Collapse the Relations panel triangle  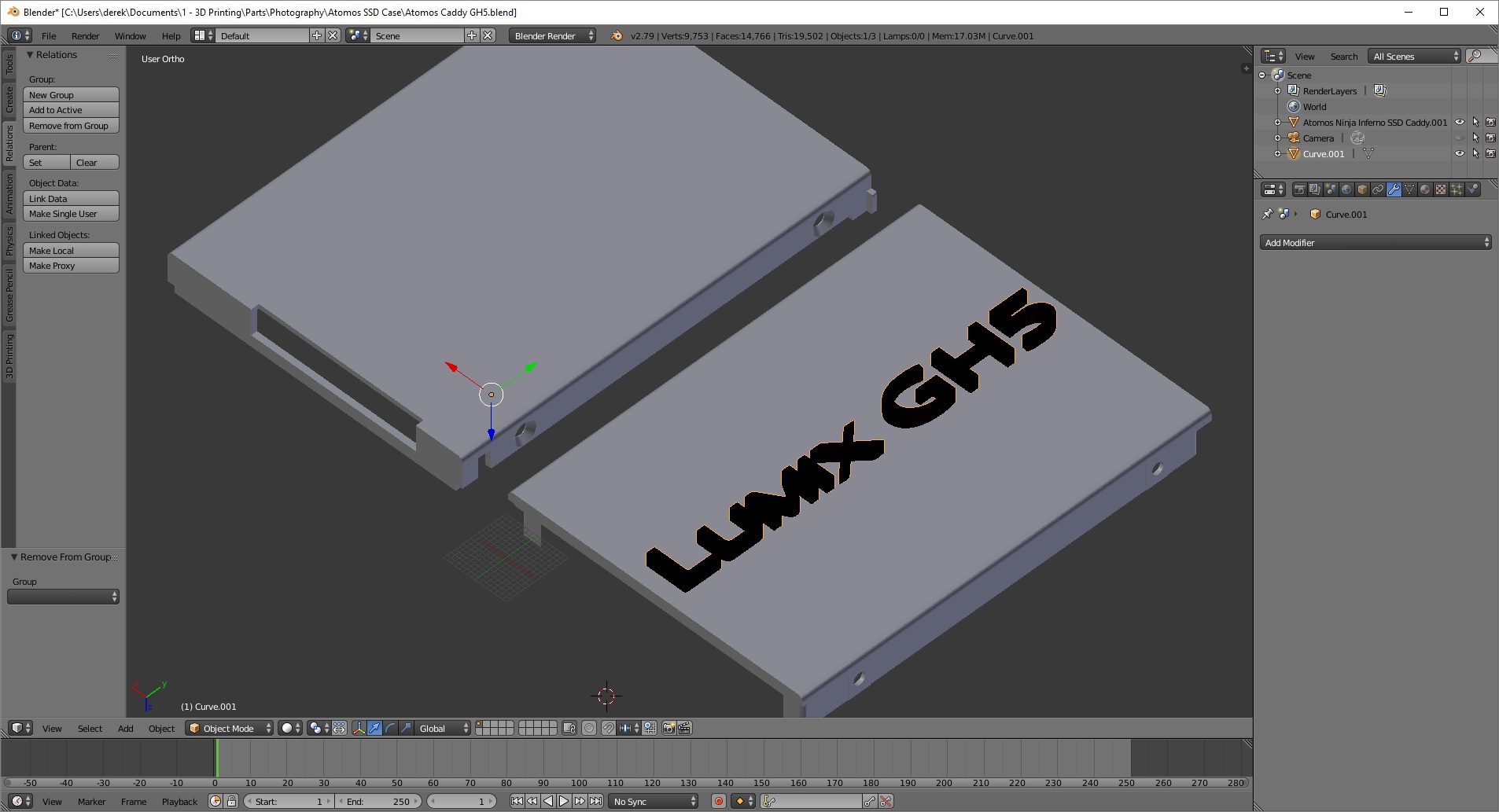click(x=29, y=54)
